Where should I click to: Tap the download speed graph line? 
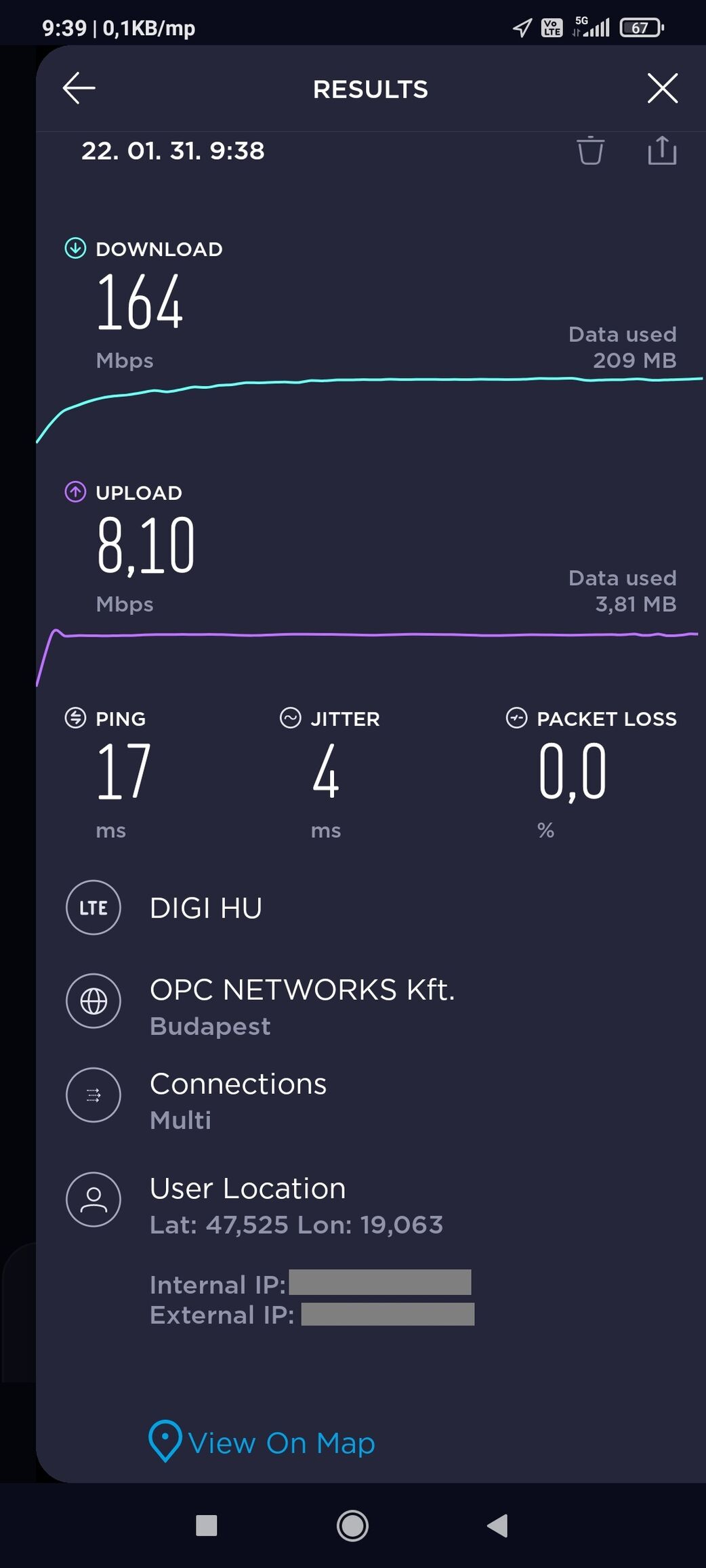coord(366,380)
